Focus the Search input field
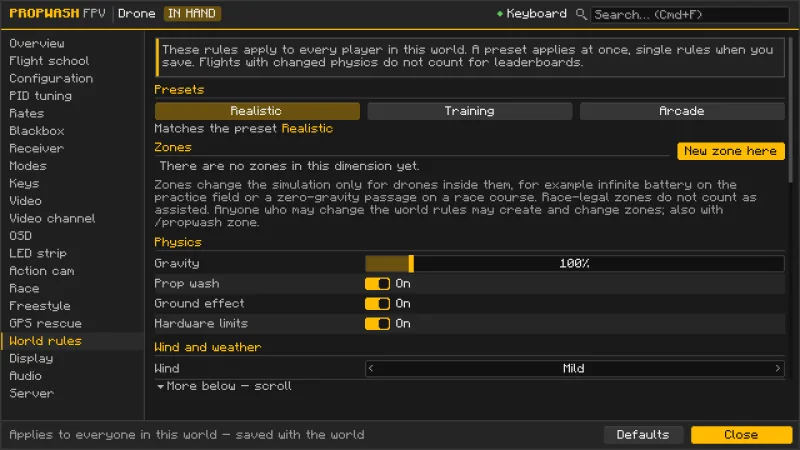 [x=689, y=14]
